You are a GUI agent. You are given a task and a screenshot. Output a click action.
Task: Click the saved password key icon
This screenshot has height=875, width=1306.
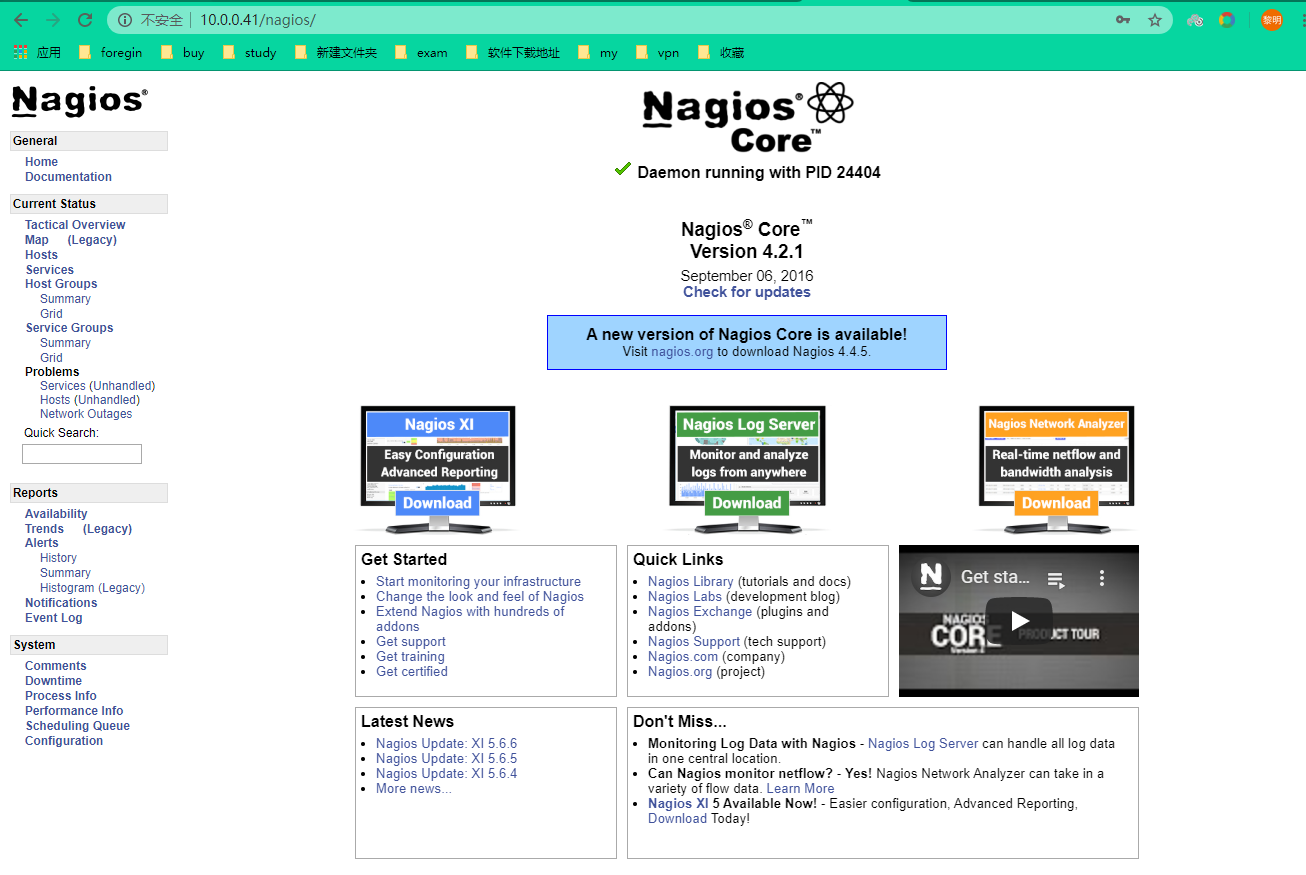pyautogui.click(x=1123, y=20)
